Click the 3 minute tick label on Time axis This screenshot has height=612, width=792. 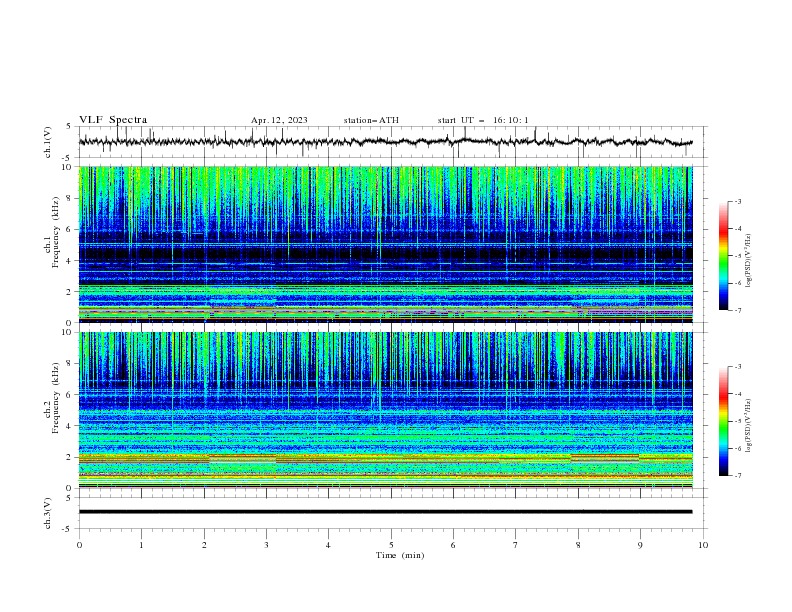tap(266, 545)
